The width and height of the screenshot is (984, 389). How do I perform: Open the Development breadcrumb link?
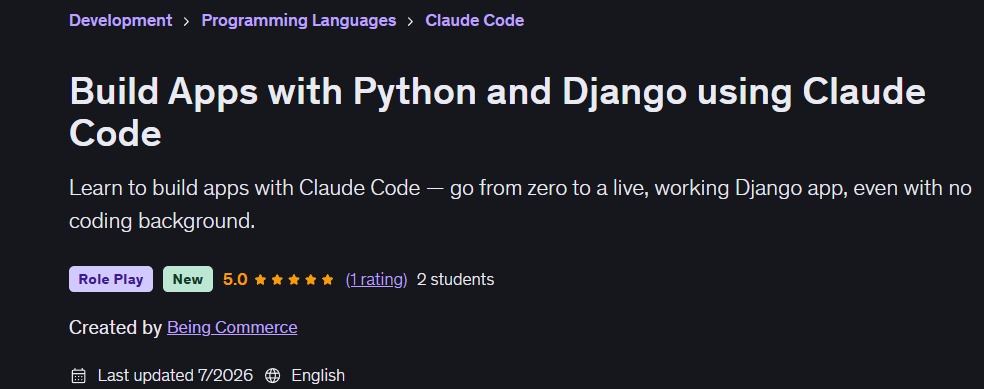(x=120, y=20)
